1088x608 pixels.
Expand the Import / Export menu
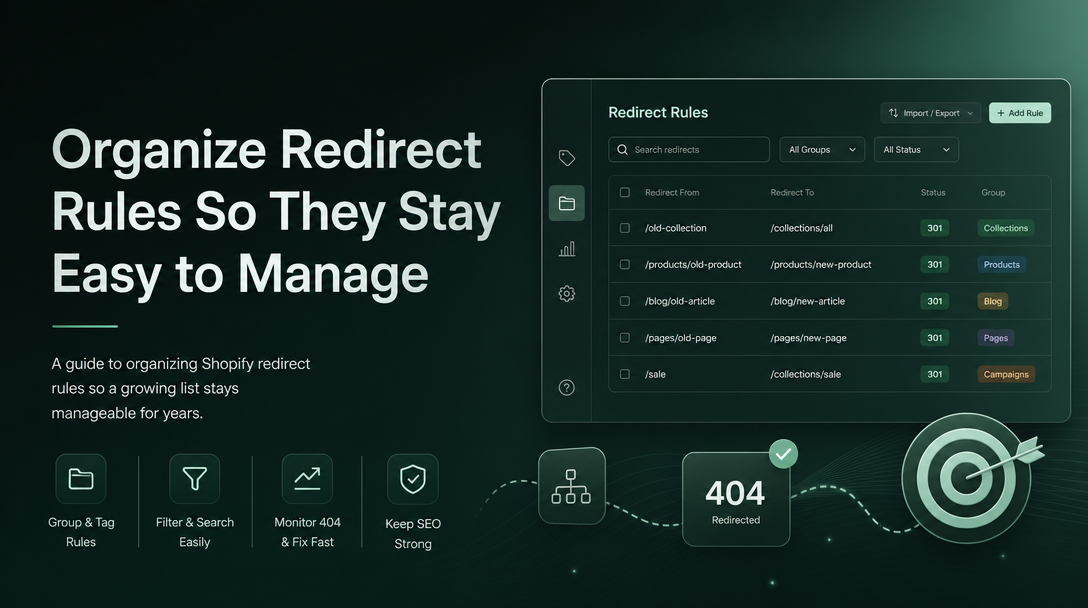[x=930, y=112]
